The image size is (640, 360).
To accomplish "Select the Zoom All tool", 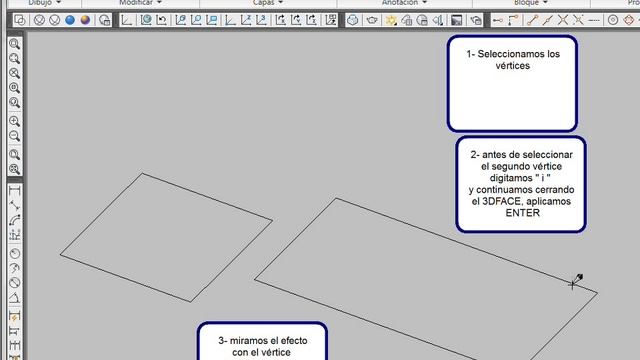I will coord(15,155).
